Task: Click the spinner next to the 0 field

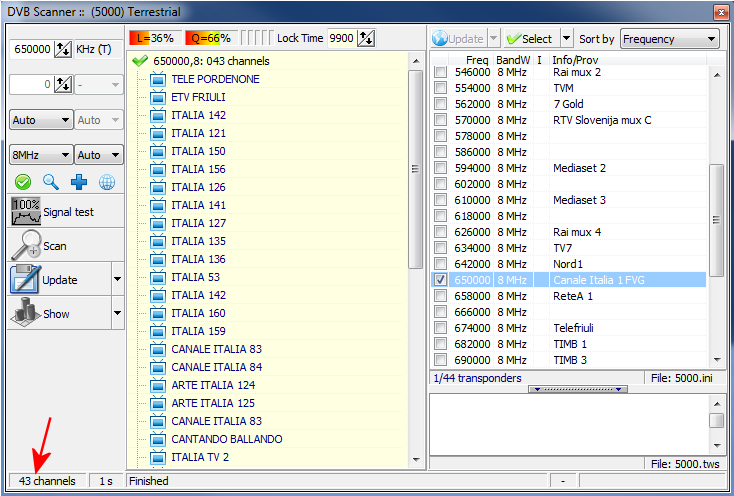Action: 63,84
